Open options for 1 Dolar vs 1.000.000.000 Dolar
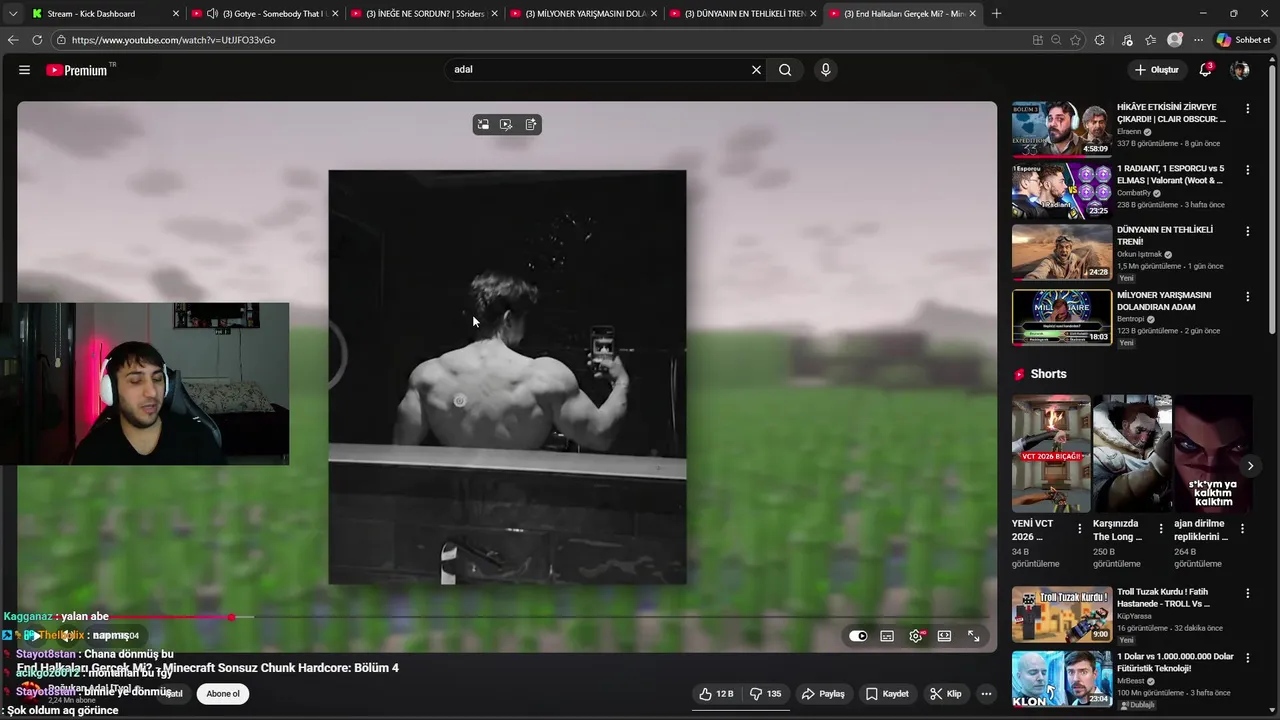Viewport: 1280px width, 720px height. tap(1247, 658)
